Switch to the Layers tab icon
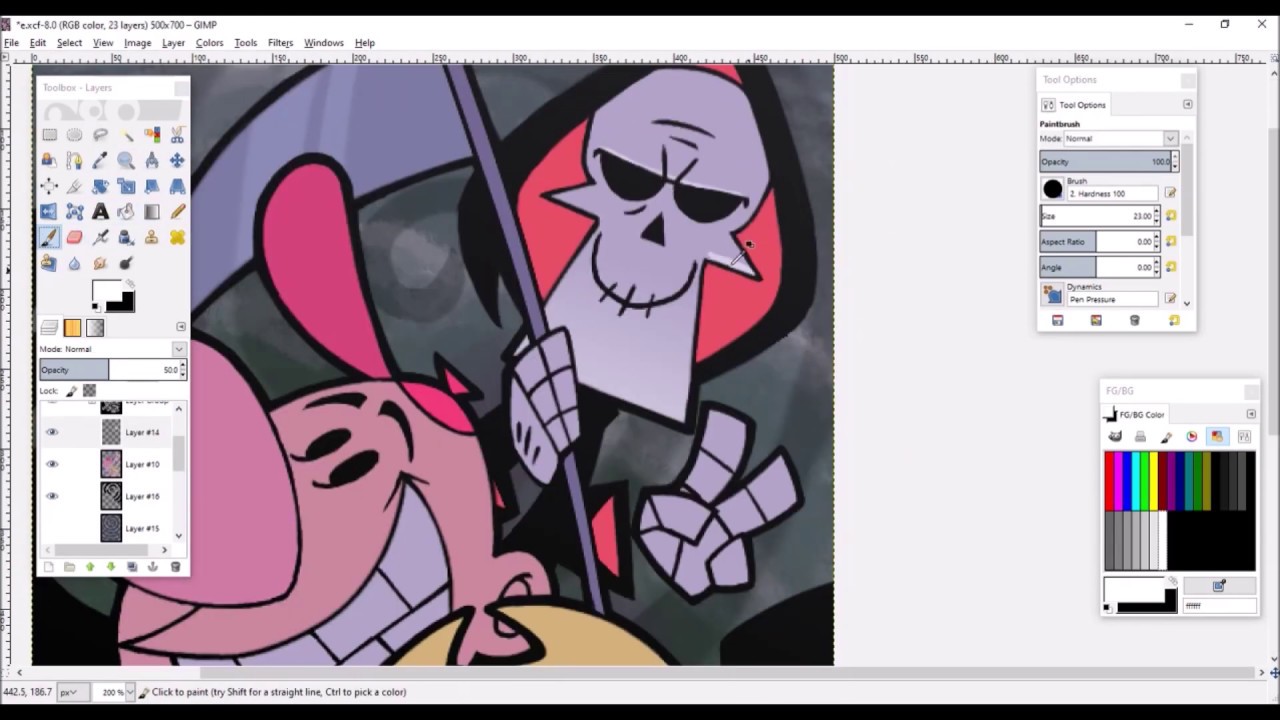The image size is (1280, 720). coord(49,327)
